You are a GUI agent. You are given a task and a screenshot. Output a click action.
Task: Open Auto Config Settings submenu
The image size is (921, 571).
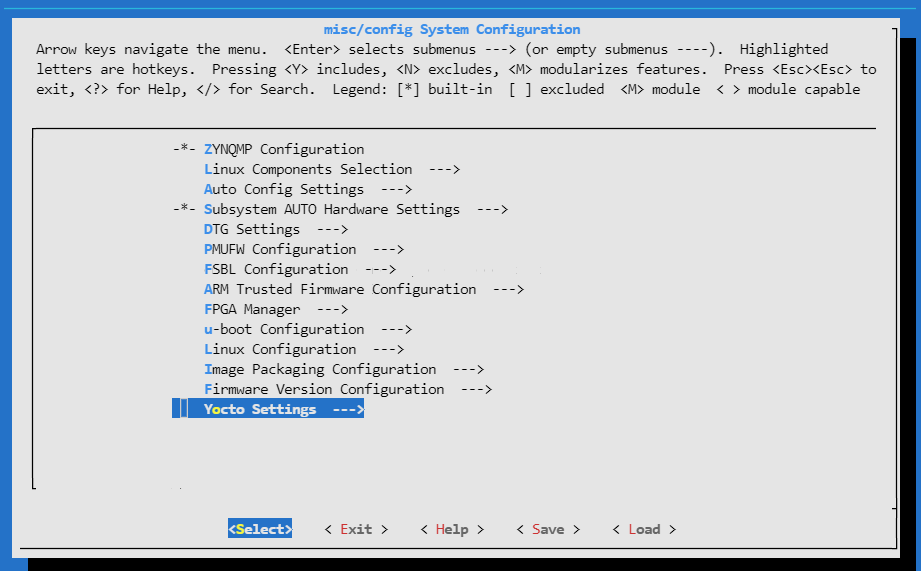click(308, 189)
